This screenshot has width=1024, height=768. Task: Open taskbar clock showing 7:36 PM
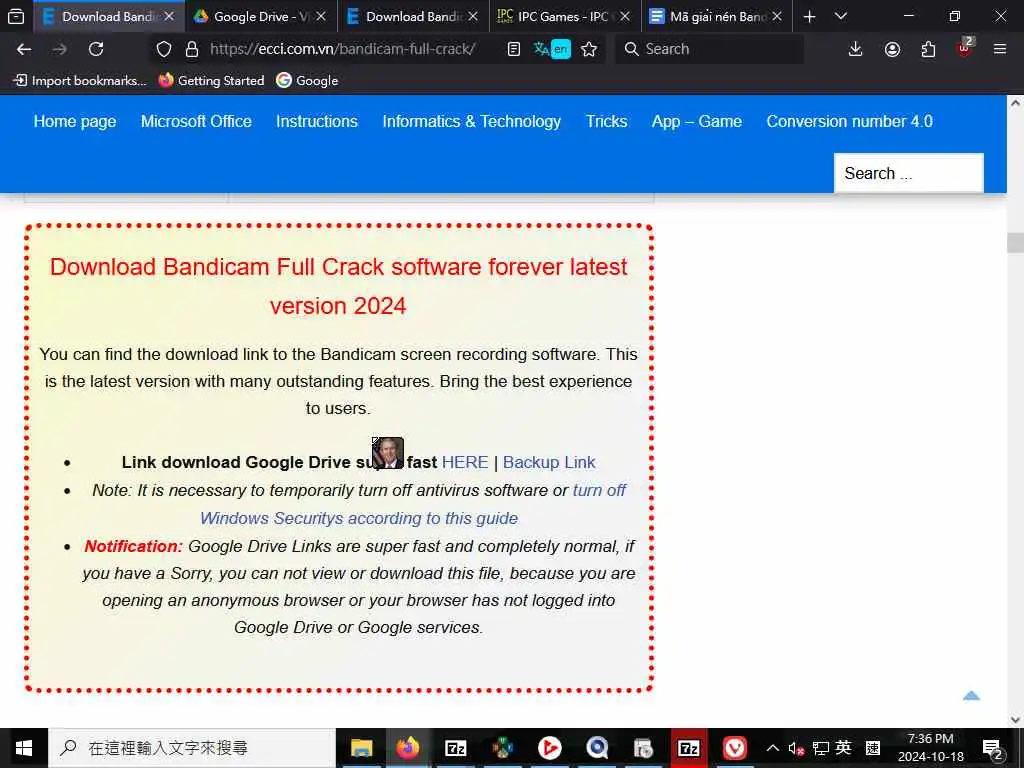click(x=931, y=748)
